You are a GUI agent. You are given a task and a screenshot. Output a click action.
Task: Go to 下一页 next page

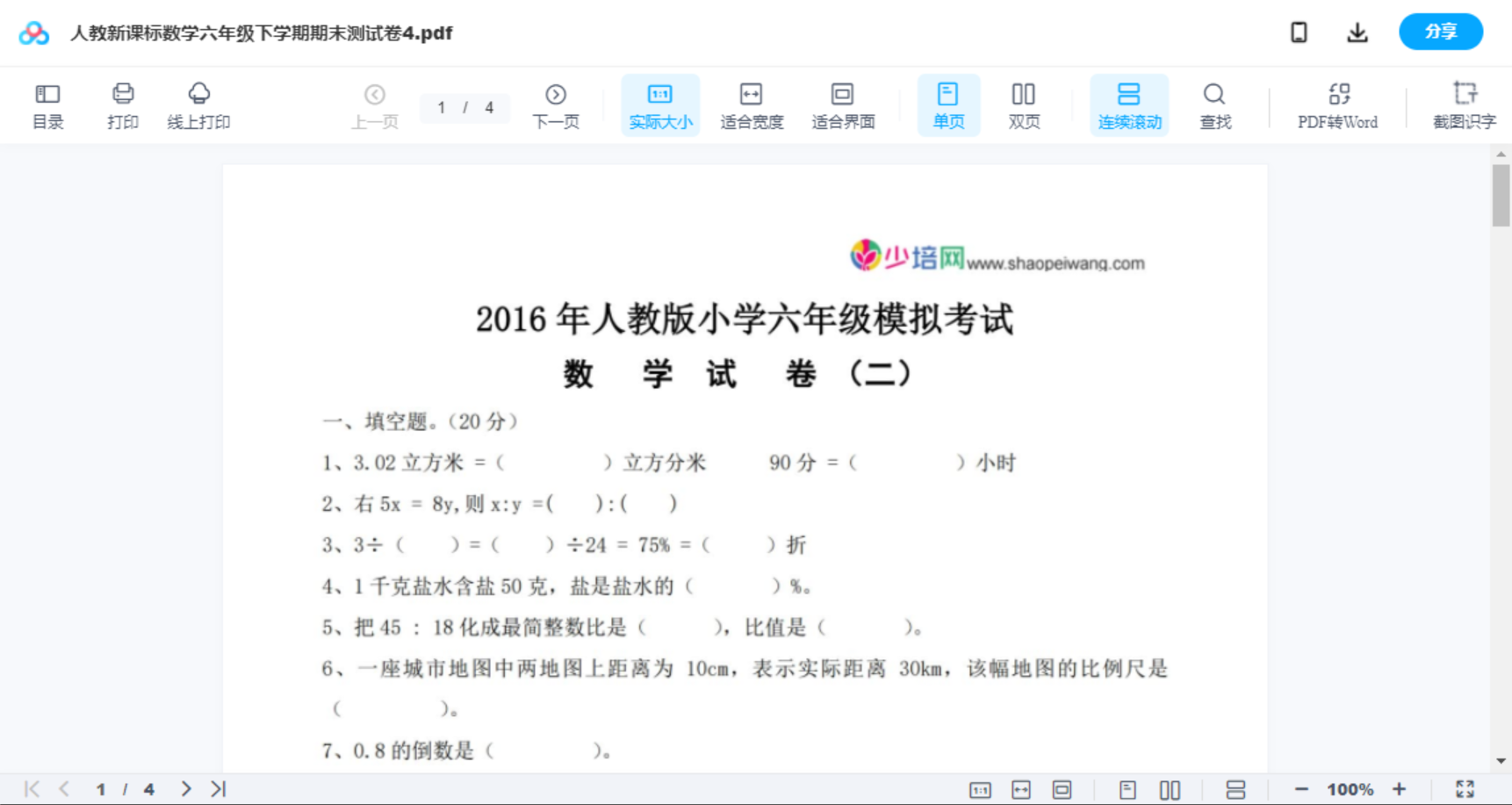[556, 104]
